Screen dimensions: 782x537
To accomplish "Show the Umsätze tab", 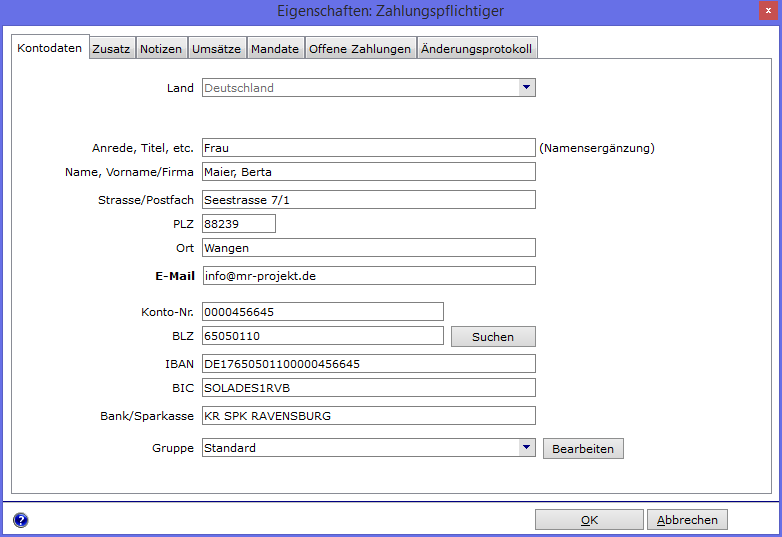I will click(x=216, y=49).
